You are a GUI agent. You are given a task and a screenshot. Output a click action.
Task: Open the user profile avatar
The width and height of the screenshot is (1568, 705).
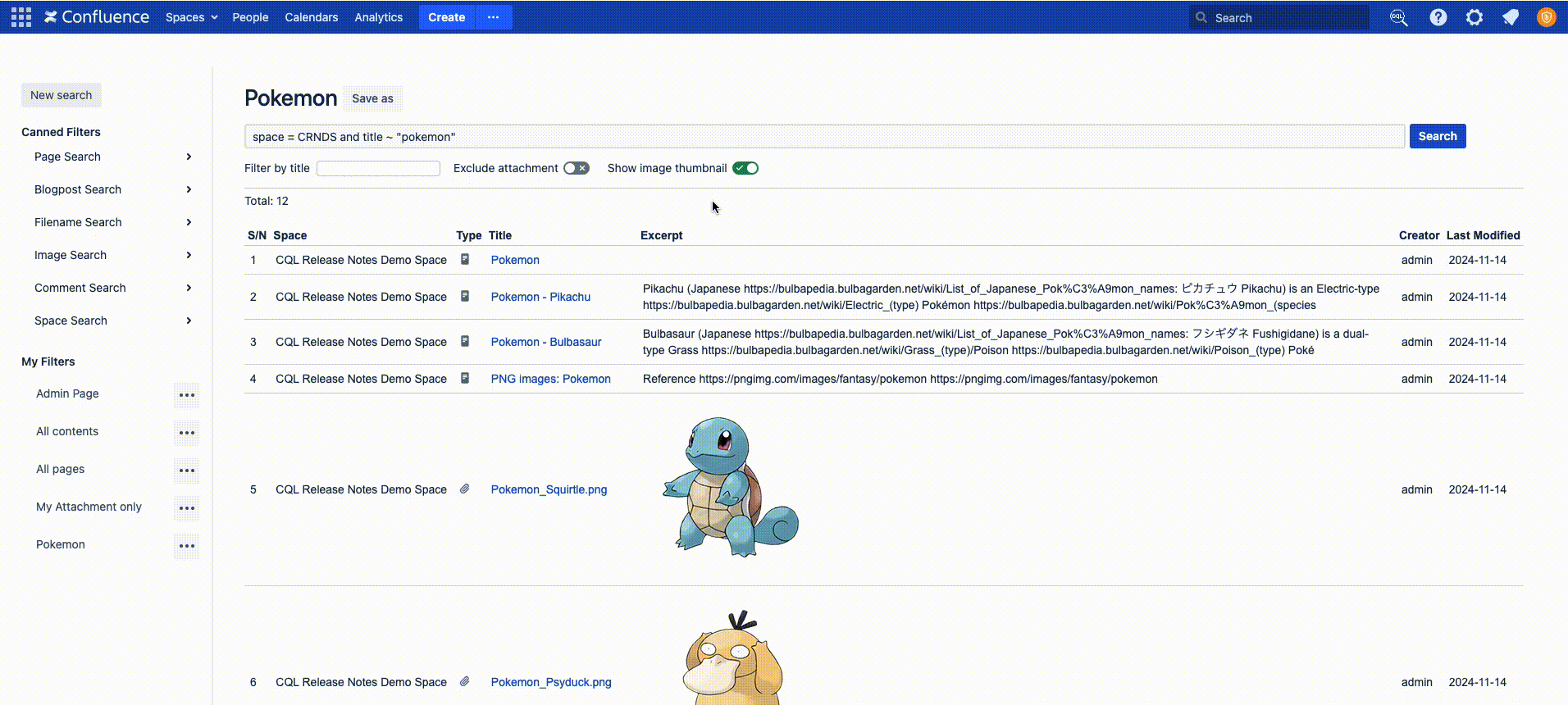[1546, 17]
